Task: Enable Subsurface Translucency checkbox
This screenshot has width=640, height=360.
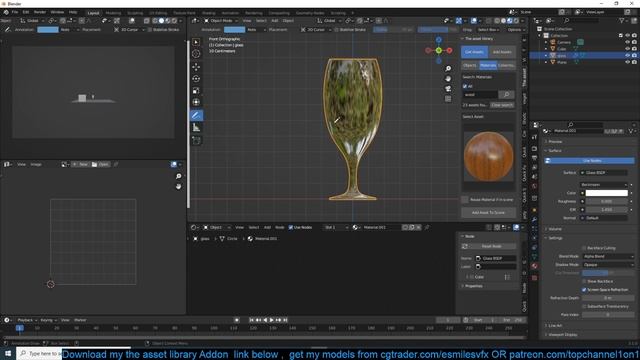Action: tap(584, 306)
